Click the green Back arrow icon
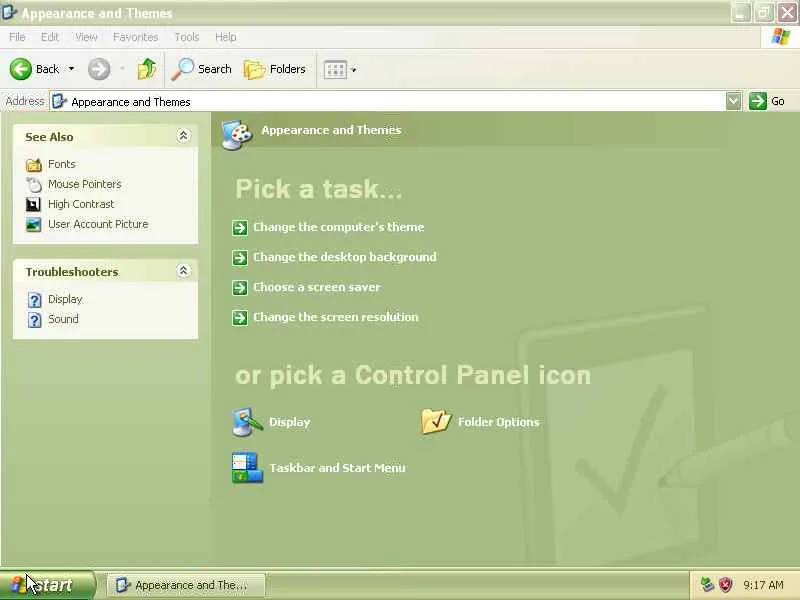Image resolution: width=800 pixels, height=600 pixels. point(20,69)
